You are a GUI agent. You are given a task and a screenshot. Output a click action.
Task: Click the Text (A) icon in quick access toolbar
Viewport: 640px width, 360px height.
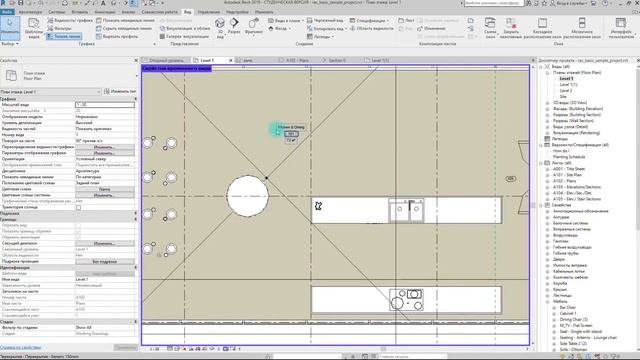[x=103, y=3]
